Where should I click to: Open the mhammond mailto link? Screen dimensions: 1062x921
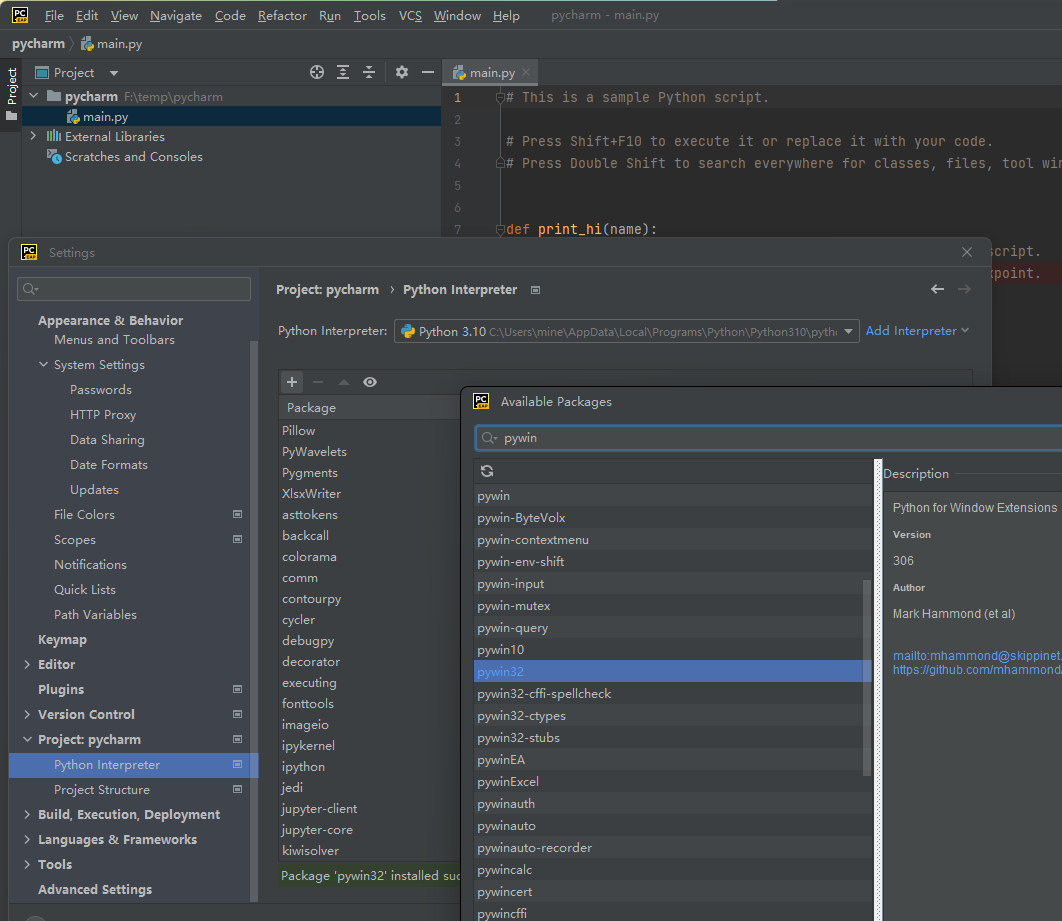[x=977, y=656]
